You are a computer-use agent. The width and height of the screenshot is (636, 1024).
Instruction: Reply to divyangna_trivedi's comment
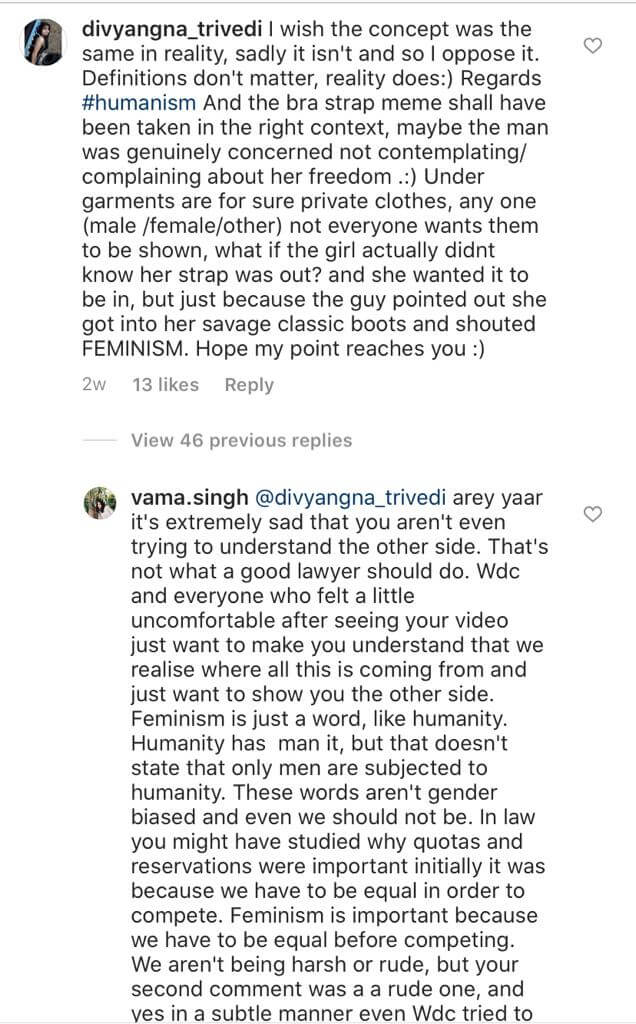coord(249,385)
